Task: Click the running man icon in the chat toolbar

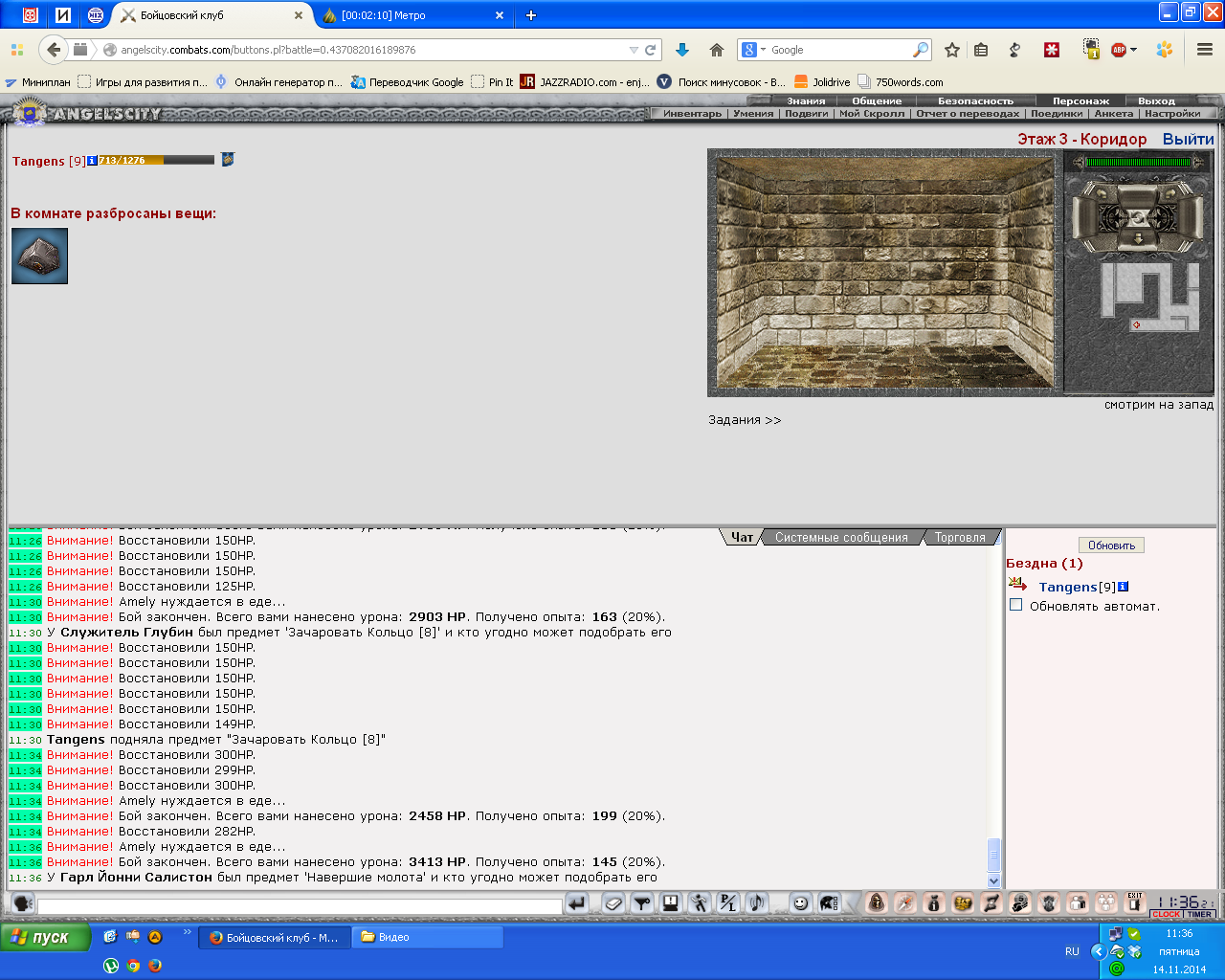Action: point(700,902)
